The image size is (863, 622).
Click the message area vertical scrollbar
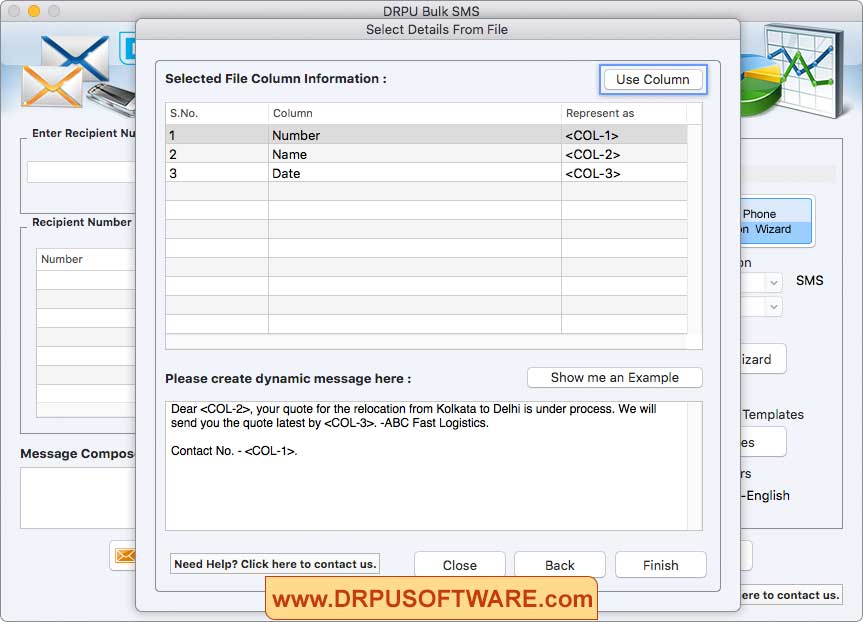tap(695, 466)
